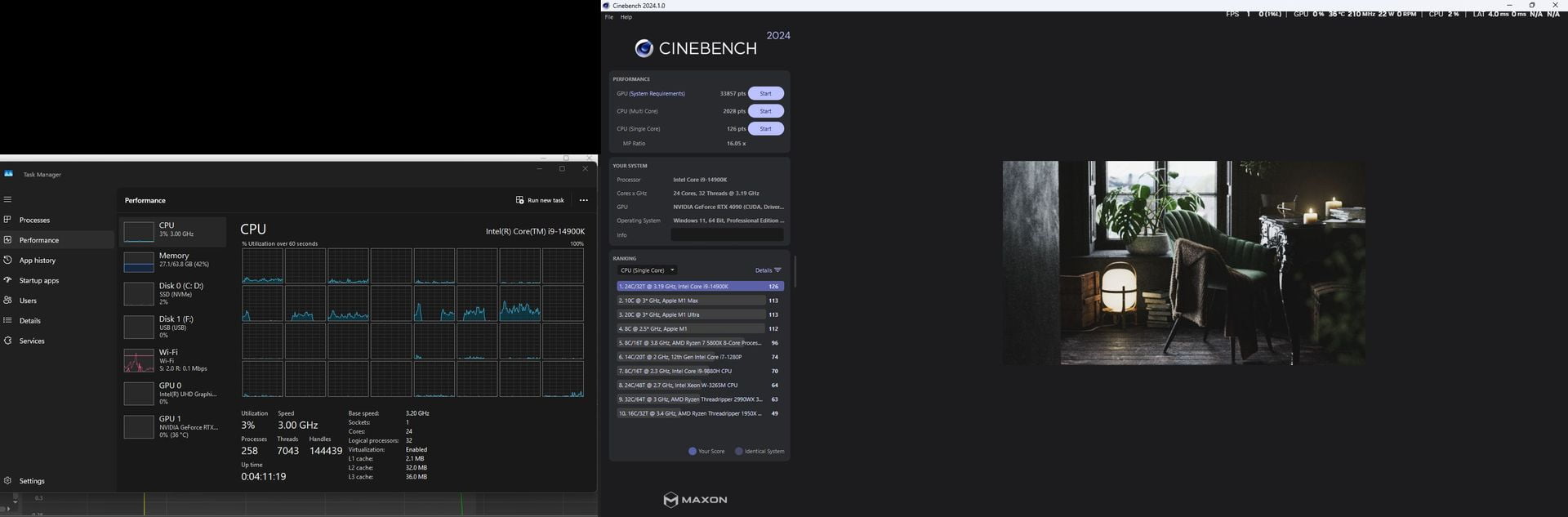
Task: Select the Intel Core i9-9880H ranking row
Action: click(x=700, y=371)
